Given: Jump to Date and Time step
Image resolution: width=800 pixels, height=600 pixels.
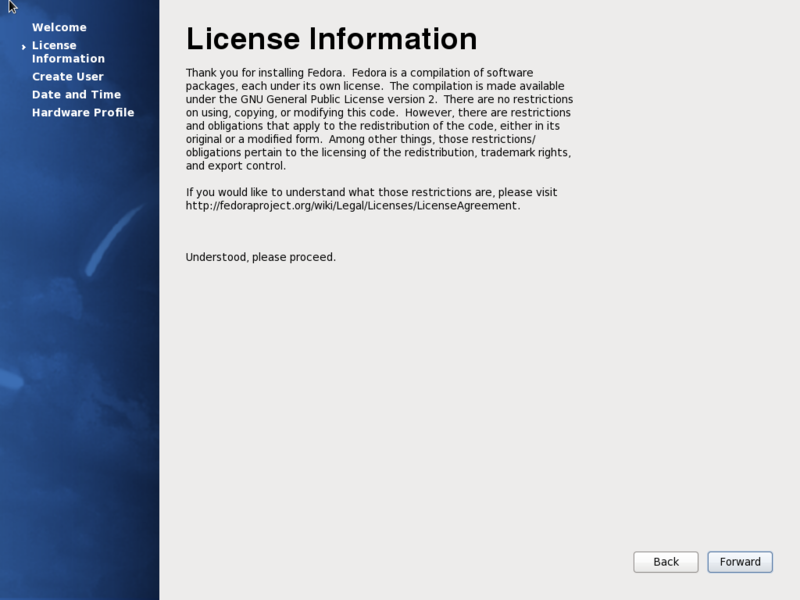Looking at the screenshot, I should point(77,94).
